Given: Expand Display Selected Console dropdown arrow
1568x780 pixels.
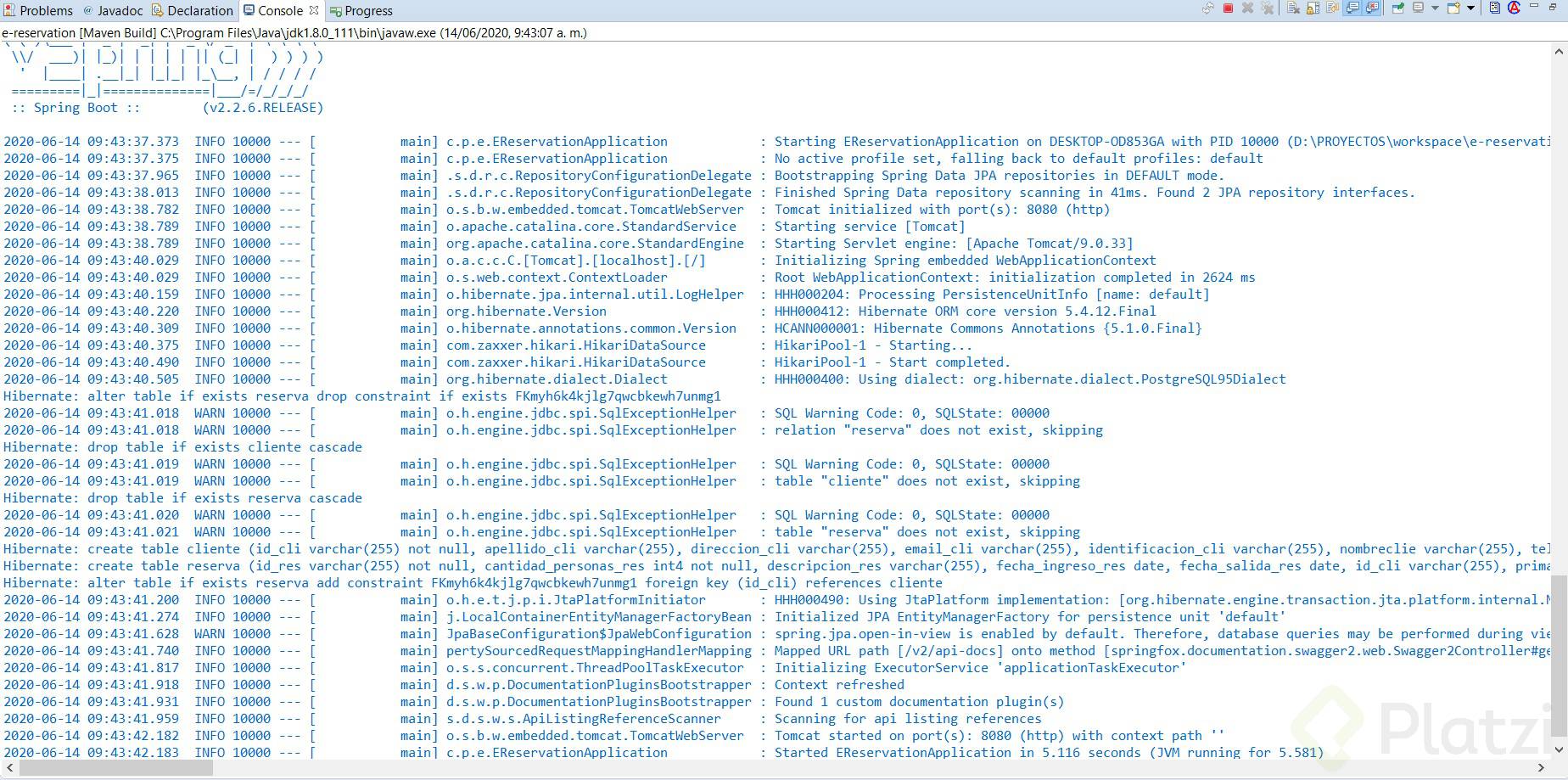Looking at the screenshot, I should 1435,8.
